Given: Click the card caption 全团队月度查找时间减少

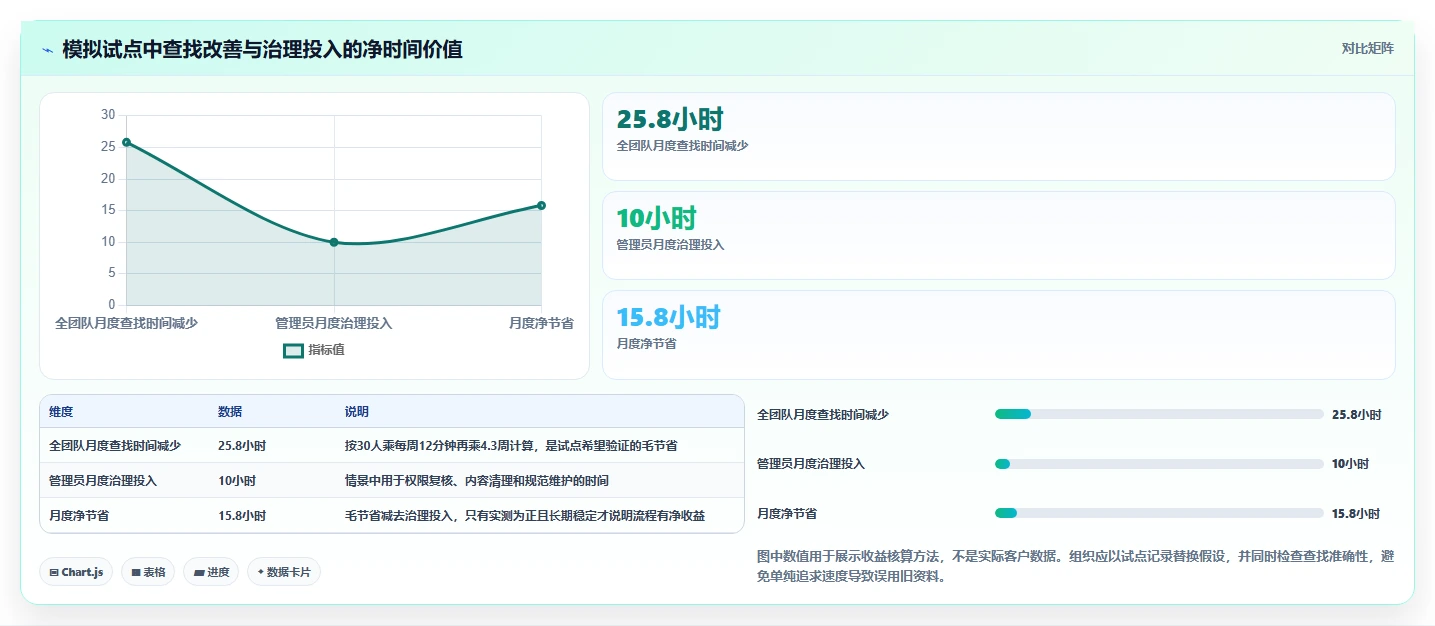Looking at the screenshot, I should (682, 146).
